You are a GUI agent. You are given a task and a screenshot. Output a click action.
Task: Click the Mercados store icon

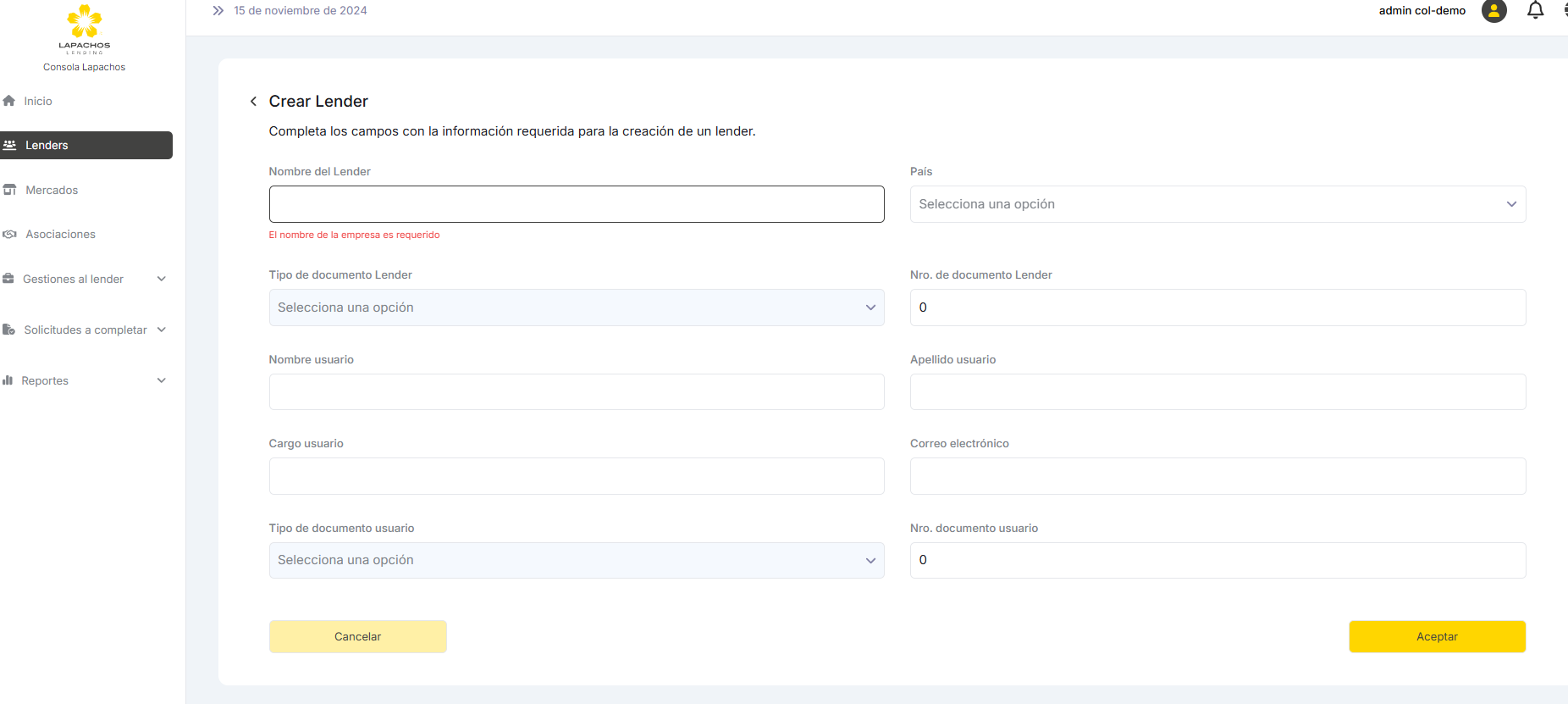coord(10,190)
